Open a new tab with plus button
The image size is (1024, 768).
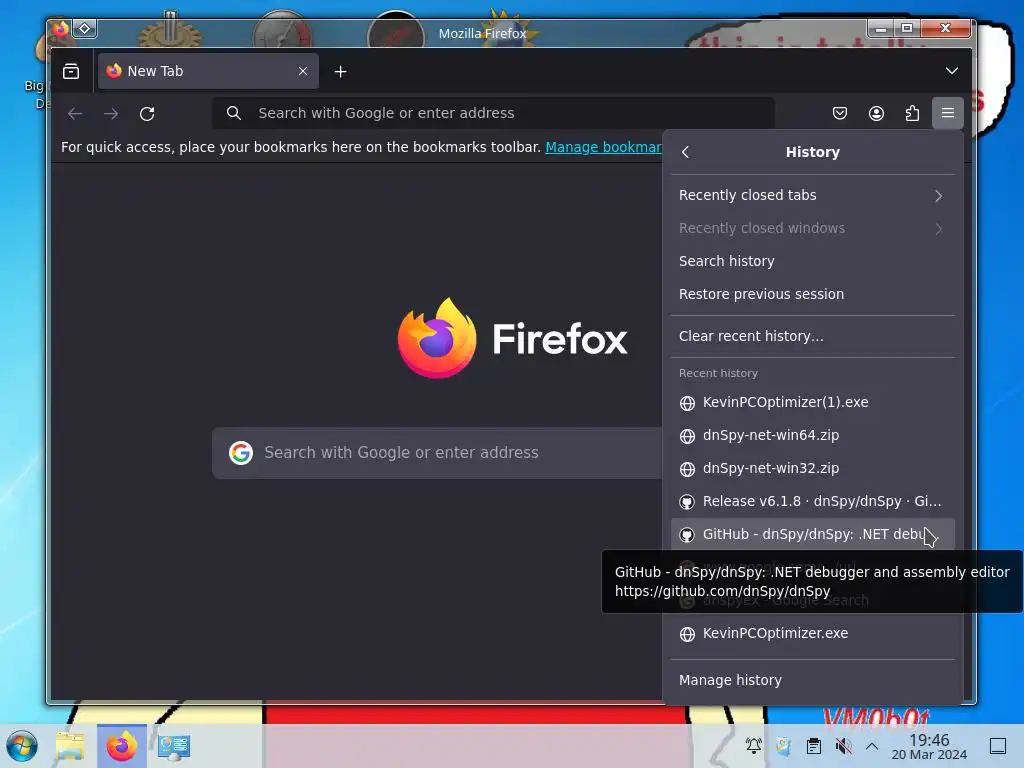(340, 72)
